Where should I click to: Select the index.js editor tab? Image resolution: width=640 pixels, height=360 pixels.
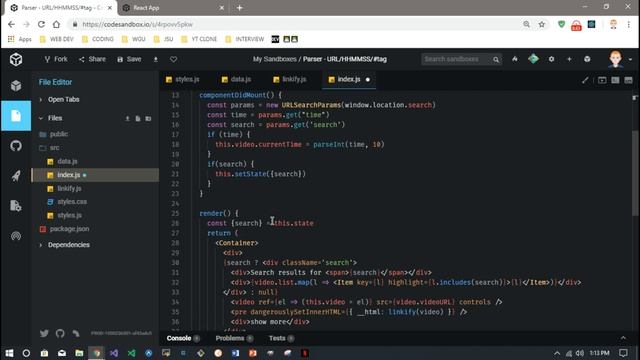349,79
